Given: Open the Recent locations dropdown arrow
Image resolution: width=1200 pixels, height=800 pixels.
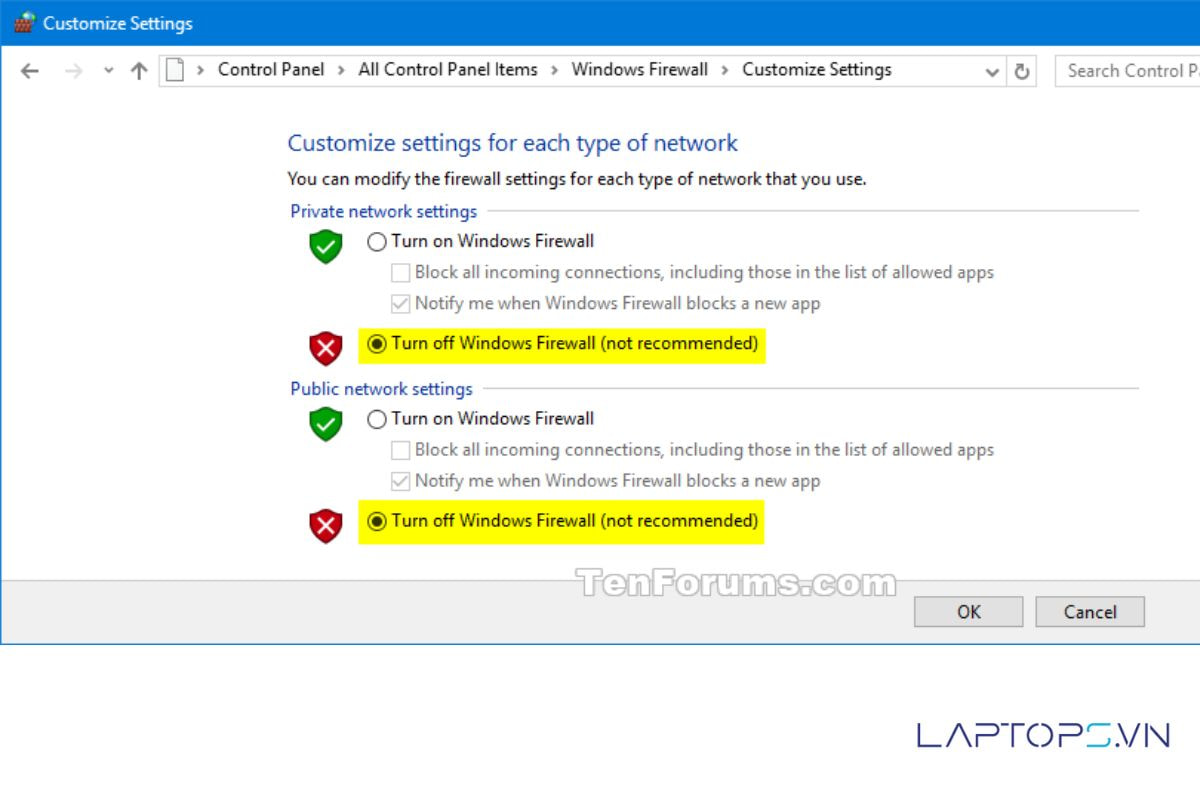Looking at the screenshot, I should pos(108,71).
